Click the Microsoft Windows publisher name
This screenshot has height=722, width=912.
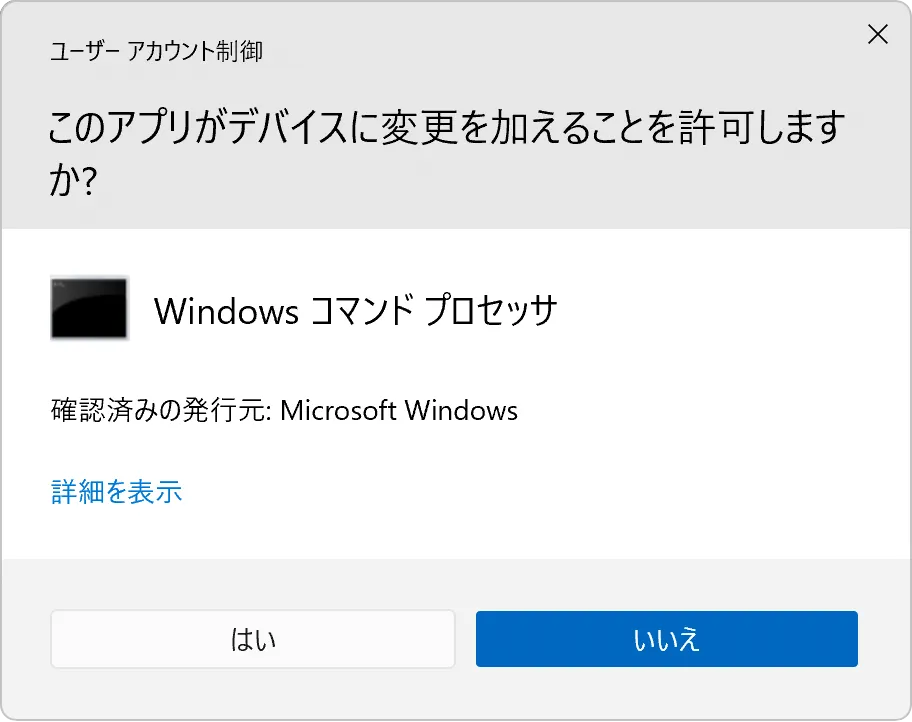coord(399,410)
